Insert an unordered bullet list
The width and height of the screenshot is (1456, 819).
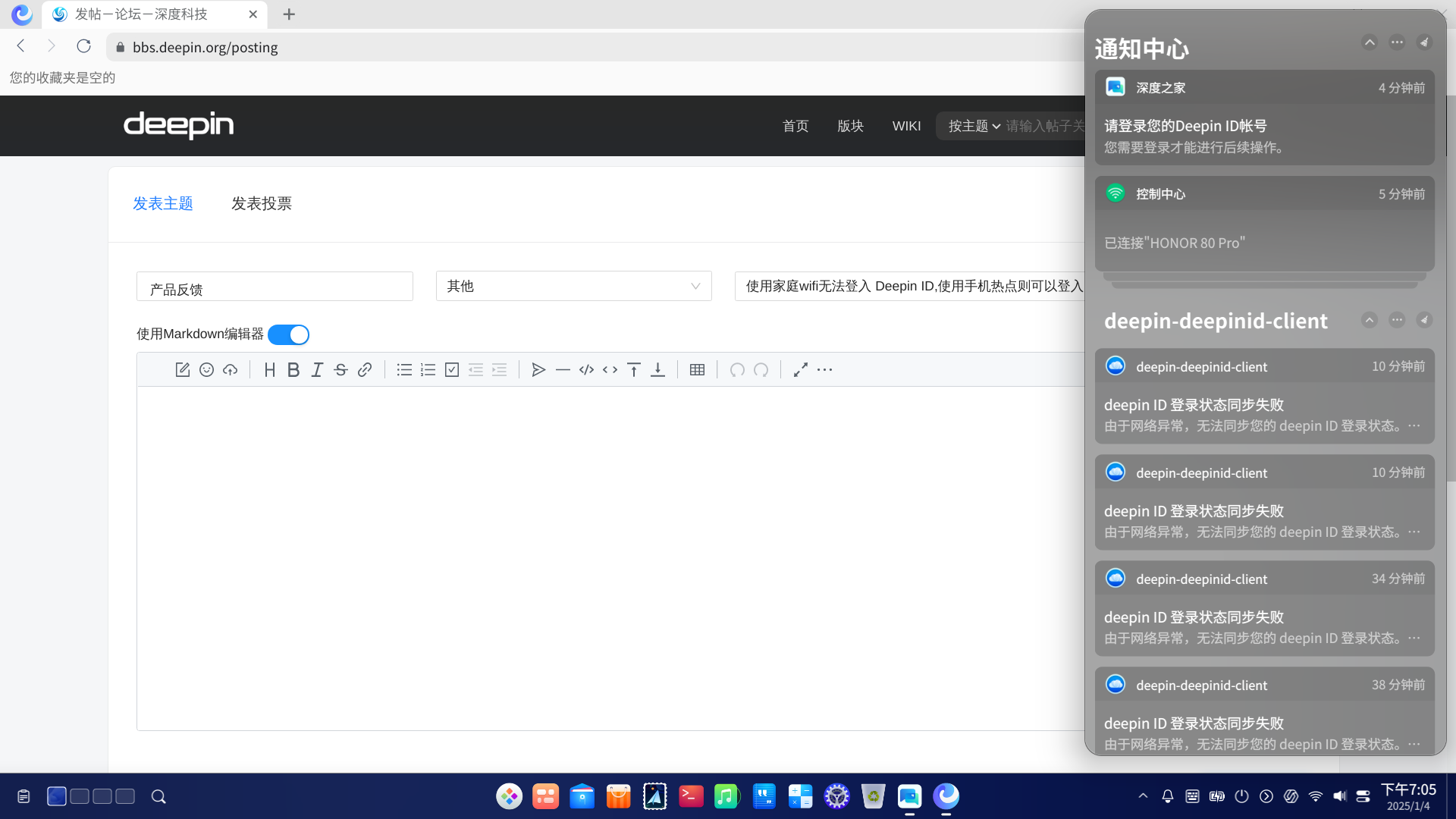pos(404,369)
